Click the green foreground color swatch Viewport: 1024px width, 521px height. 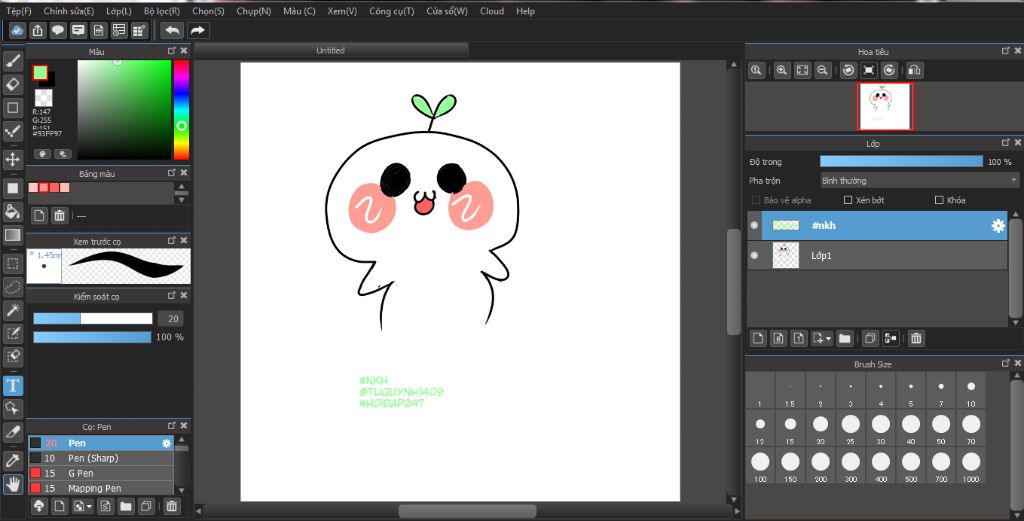(40, 72)
